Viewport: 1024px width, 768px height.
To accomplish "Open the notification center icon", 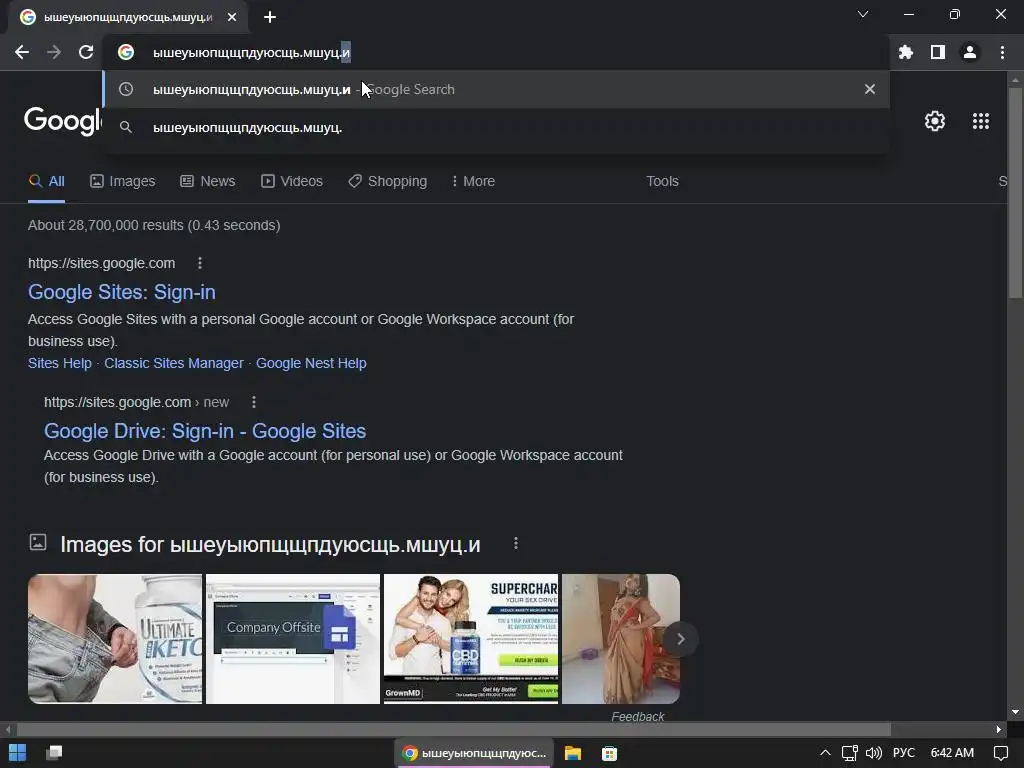I will [x=1000, y=753].
